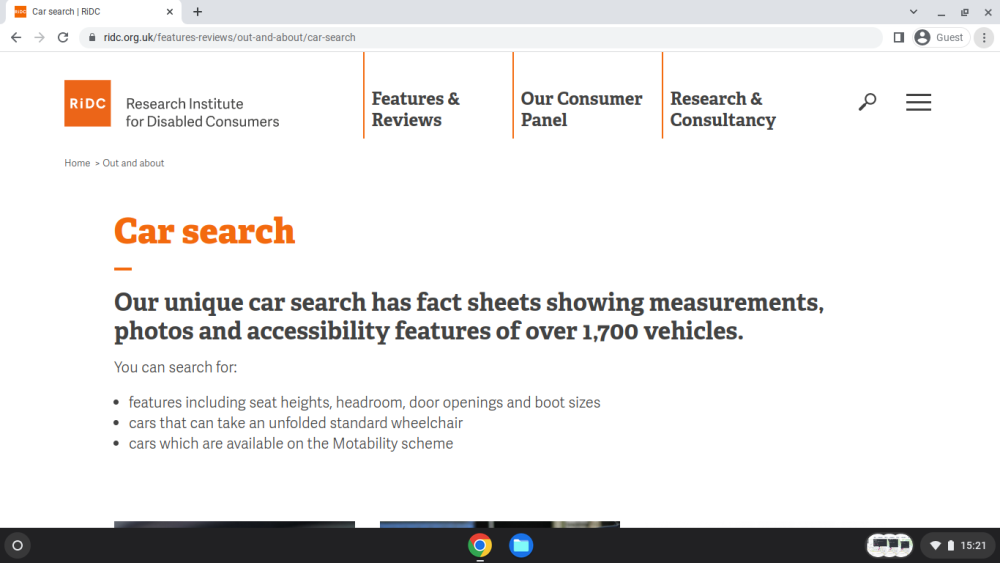
Task: Click the browser forward arrow
Action: [40, 38]
